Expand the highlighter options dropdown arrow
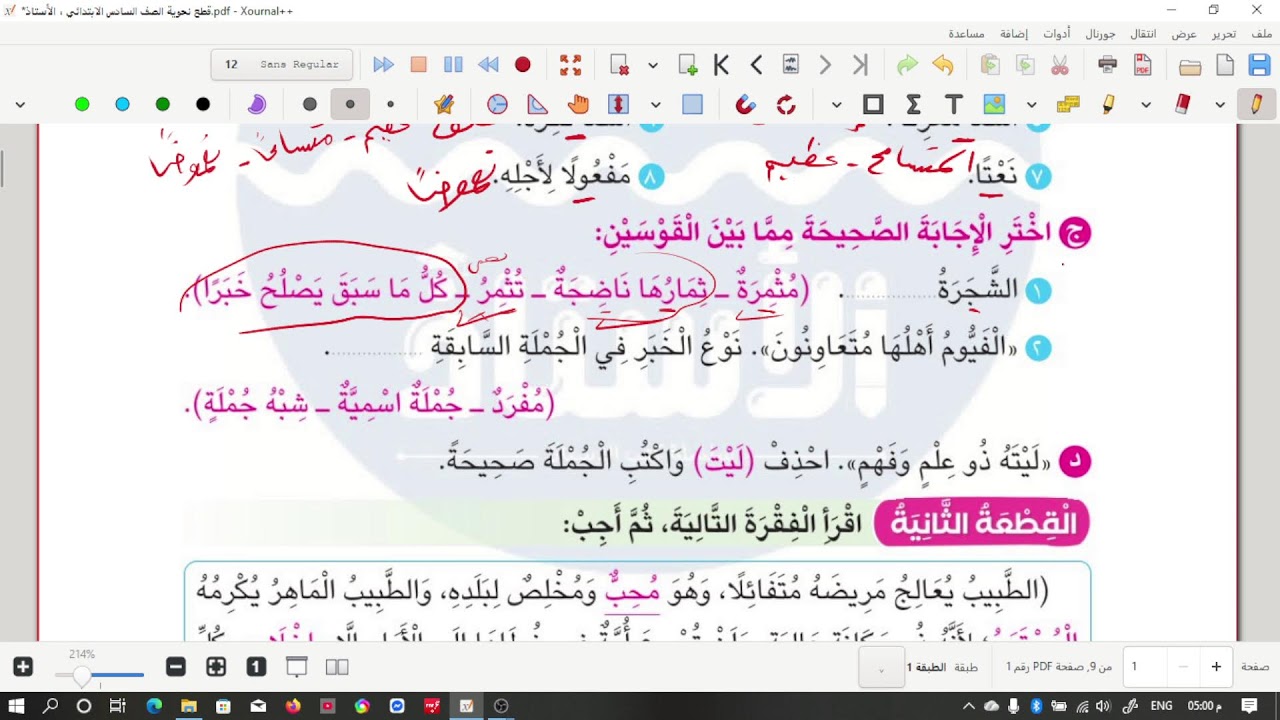This screenshot has height=720, width=1280. click(1031, 104)
